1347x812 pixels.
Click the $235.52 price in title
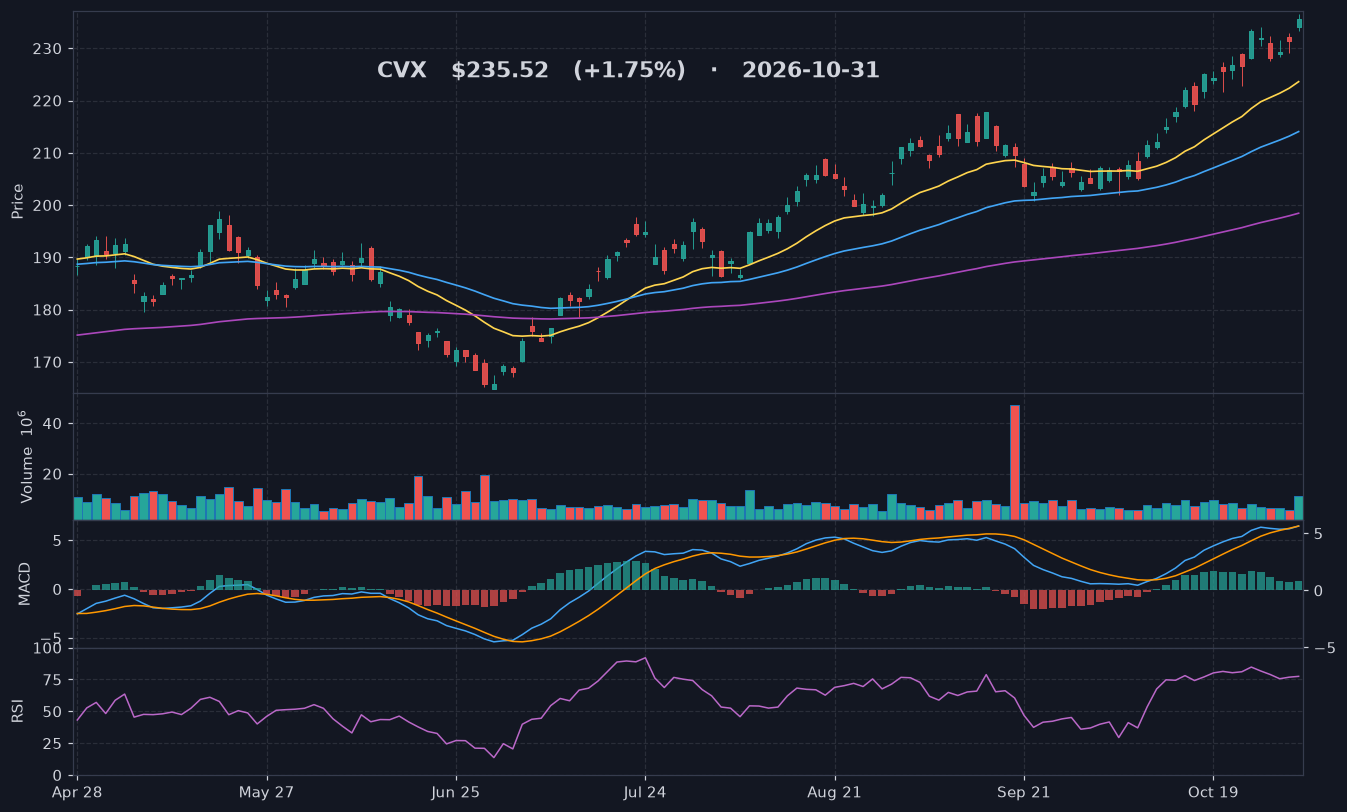(500, 71)
